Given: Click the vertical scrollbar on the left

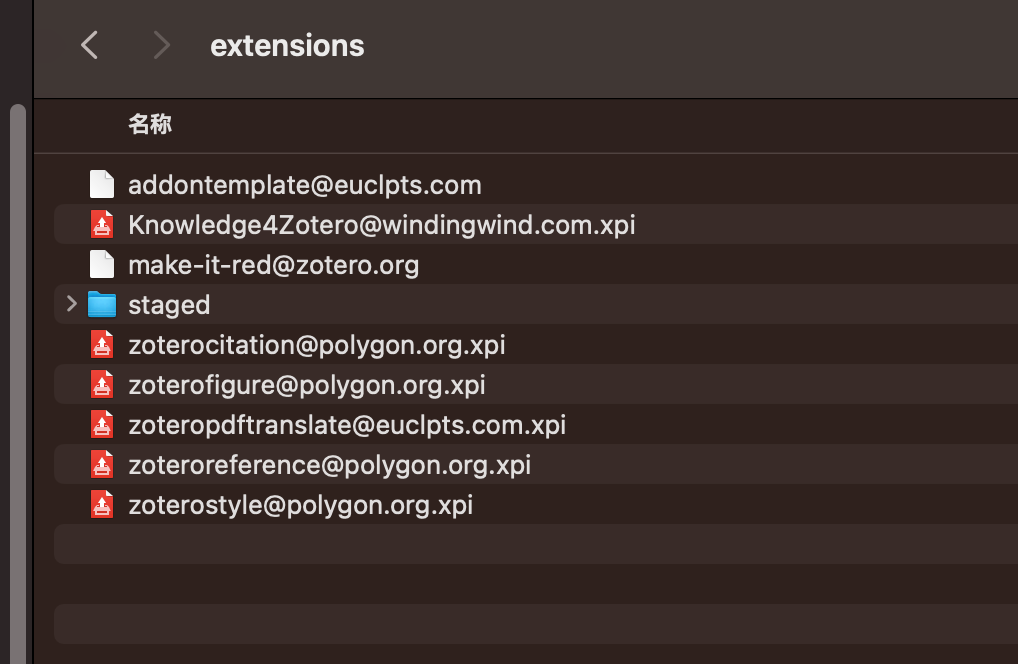Looking at the screenshot, I should pyautogui.click(x=18, y=383).
